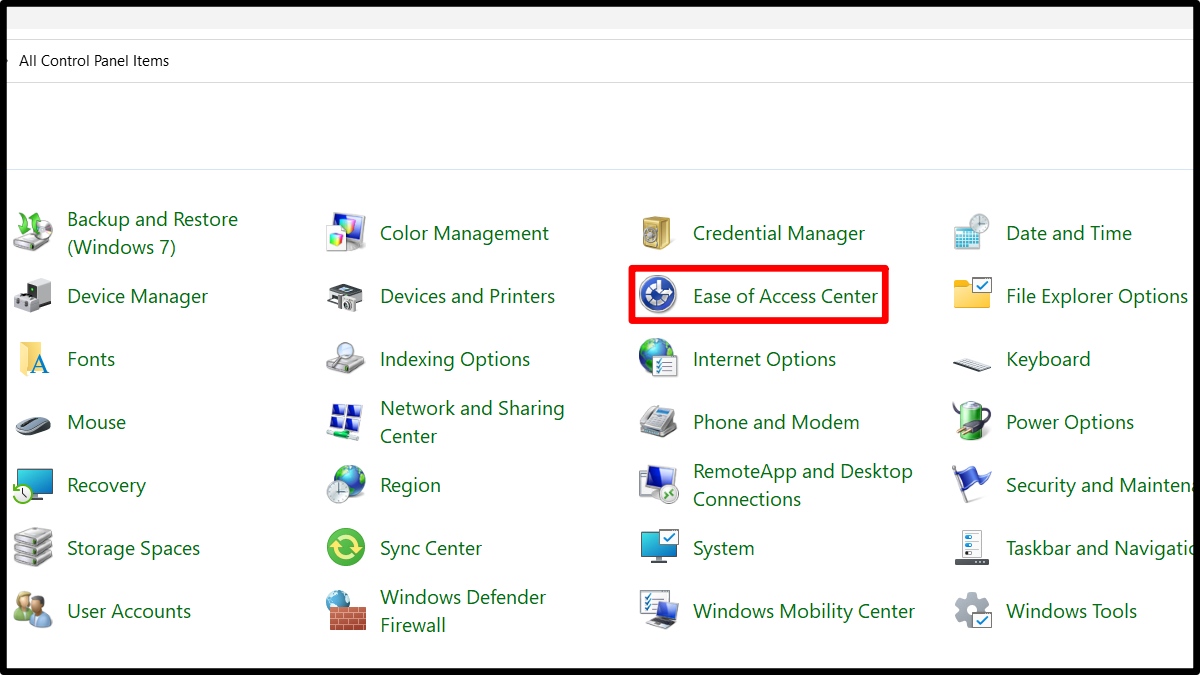Open the Indexing Options link
The height and width of the screenshot is (675, 1200).
(x=455, y=359)
